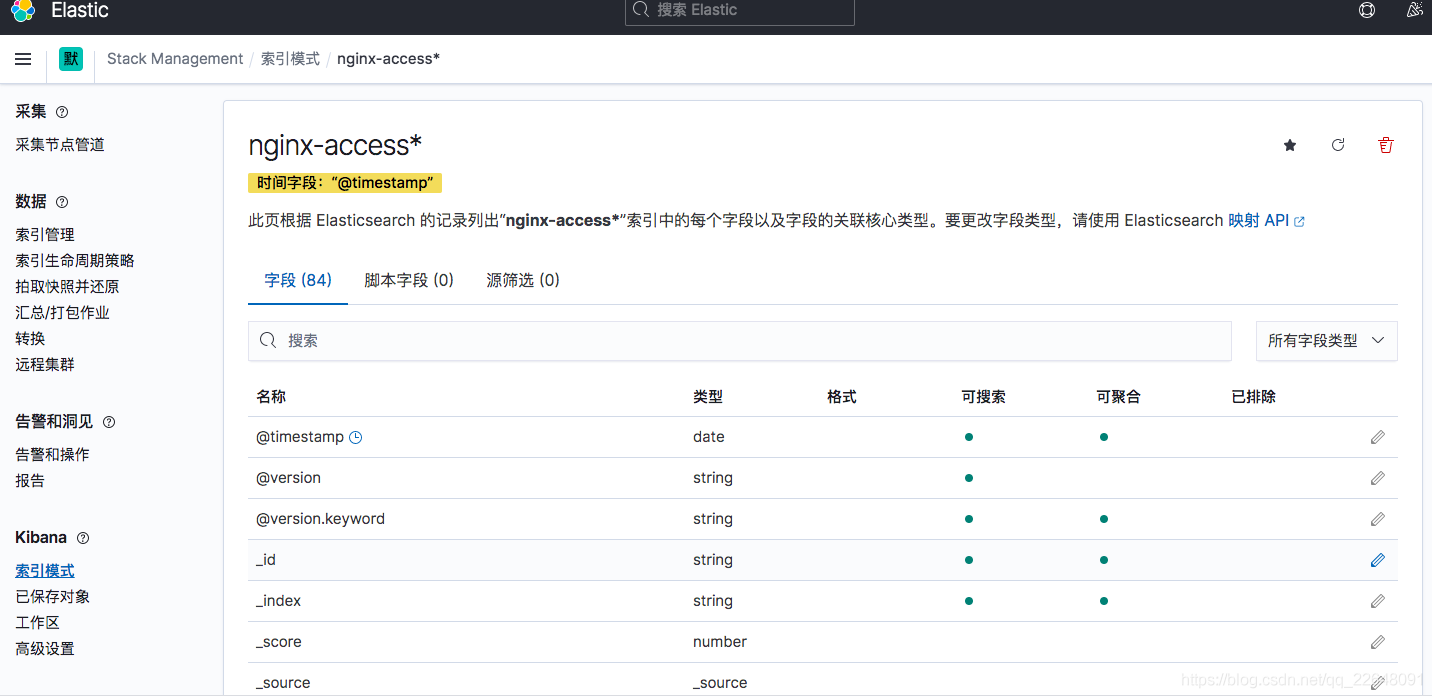Click 索引模式 breadcrumb link
Image resolution: width=1432 pixels, height=698 pixels.
click(290, 59)
